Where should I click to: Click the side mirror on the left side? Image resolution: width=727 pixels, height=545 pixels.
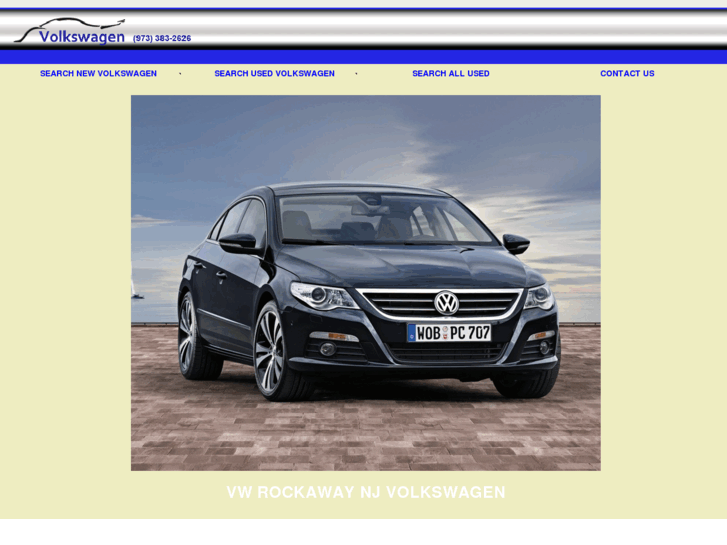click(238, 243)
